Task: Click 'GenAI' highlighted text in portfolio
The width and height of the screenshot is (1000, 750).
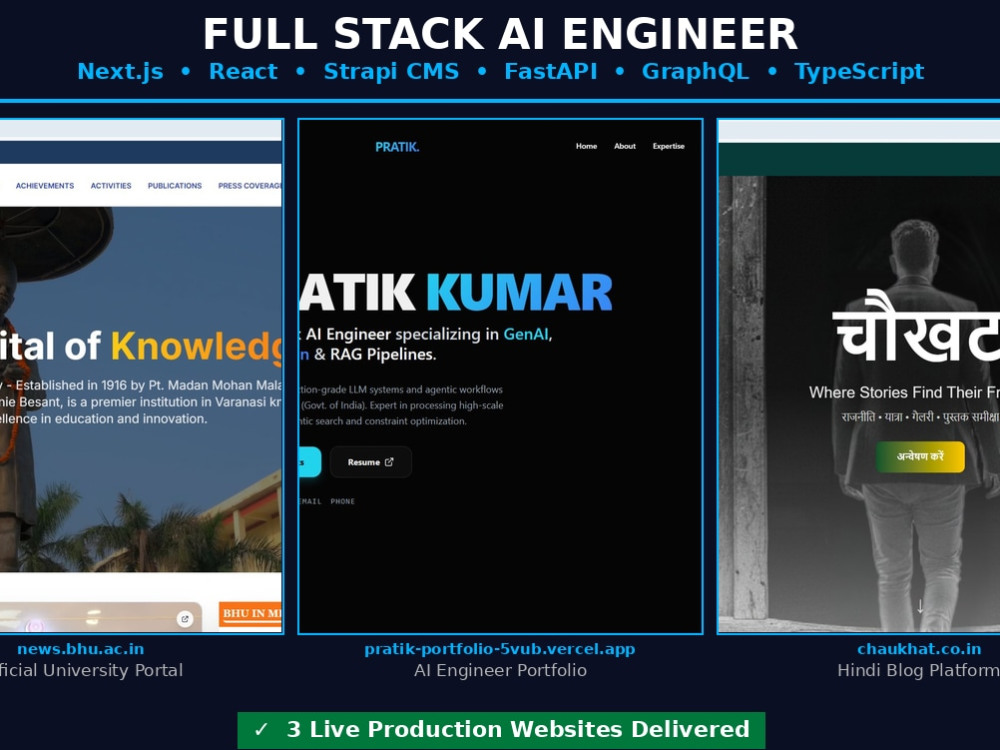Action: tap(526, 334)
